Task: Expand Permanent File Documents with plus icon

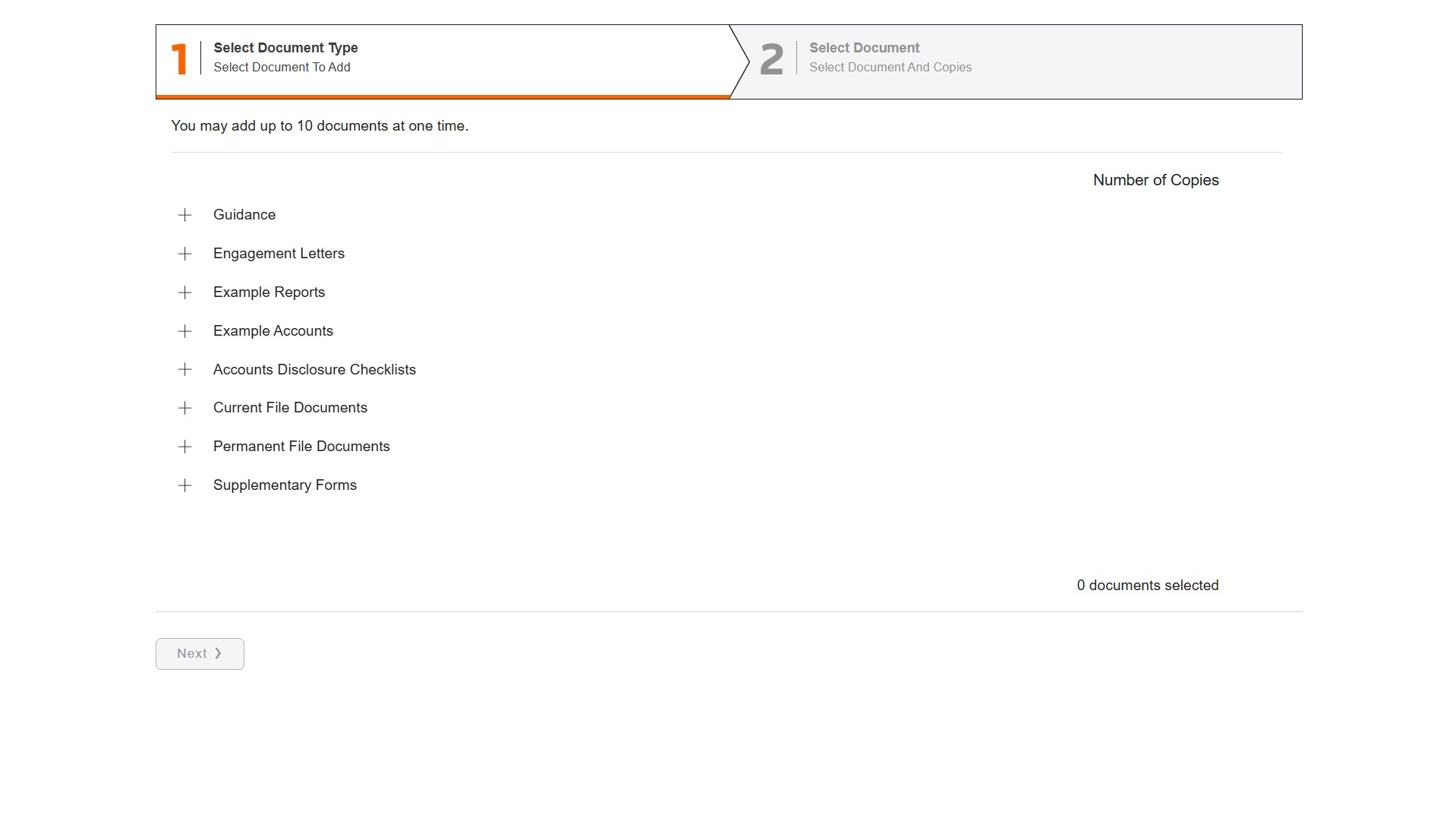Action: (x=184, y=447)
